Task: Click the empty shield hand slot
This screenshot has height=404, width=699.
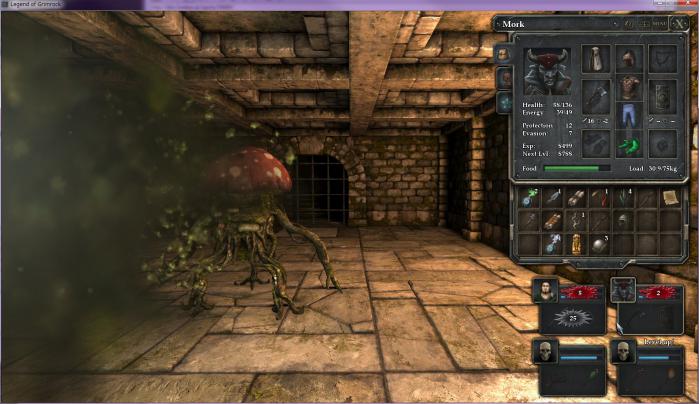Action: [x=662, y=96]
